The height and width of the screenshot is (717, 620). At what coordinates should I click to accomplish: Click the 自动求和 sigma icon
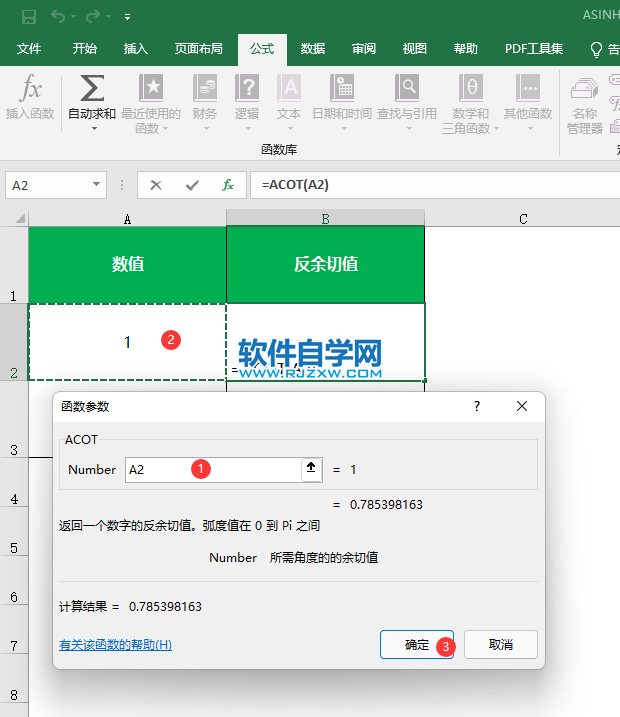[x=92, y=88]
